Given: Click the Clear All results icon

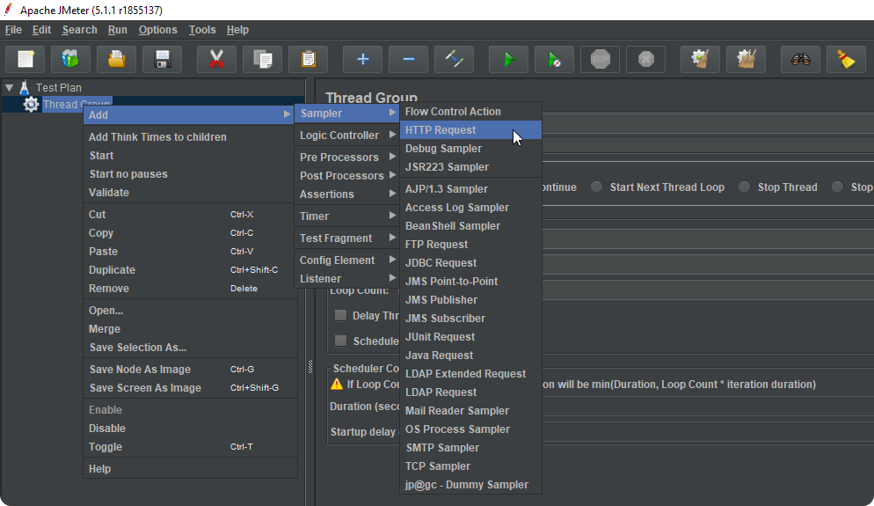Looking at the screenshot, I should 746,59.
